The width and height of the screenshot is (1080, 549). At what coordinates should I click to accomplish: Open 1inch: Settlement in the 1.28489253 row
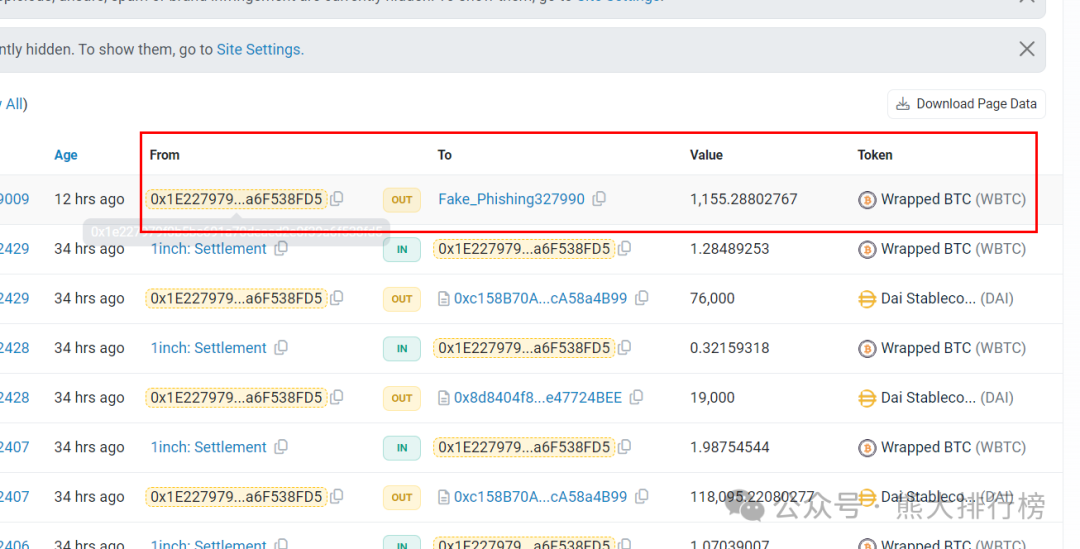click(209, 249)
